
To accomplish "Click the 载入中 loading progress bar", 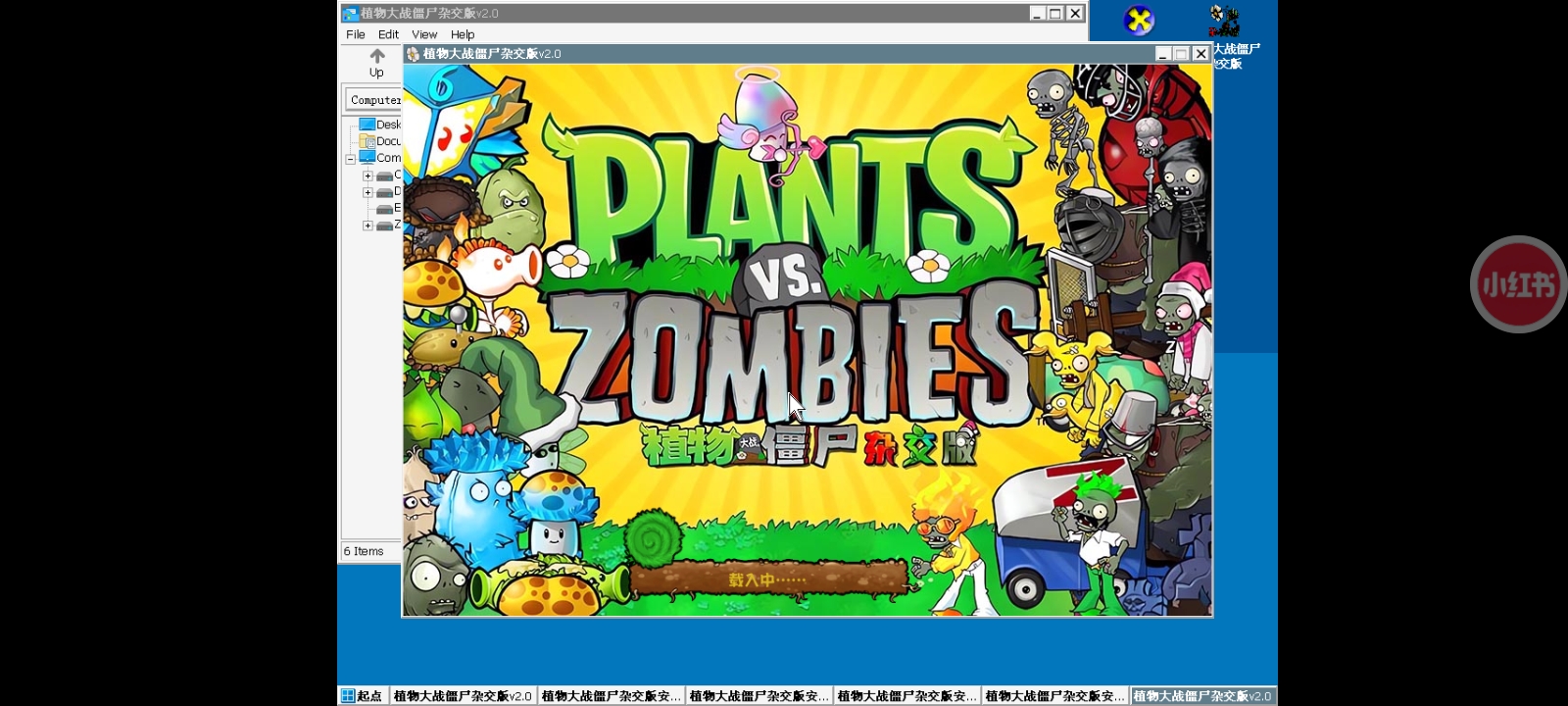I will pyautogui.click(x=769, y=580).
